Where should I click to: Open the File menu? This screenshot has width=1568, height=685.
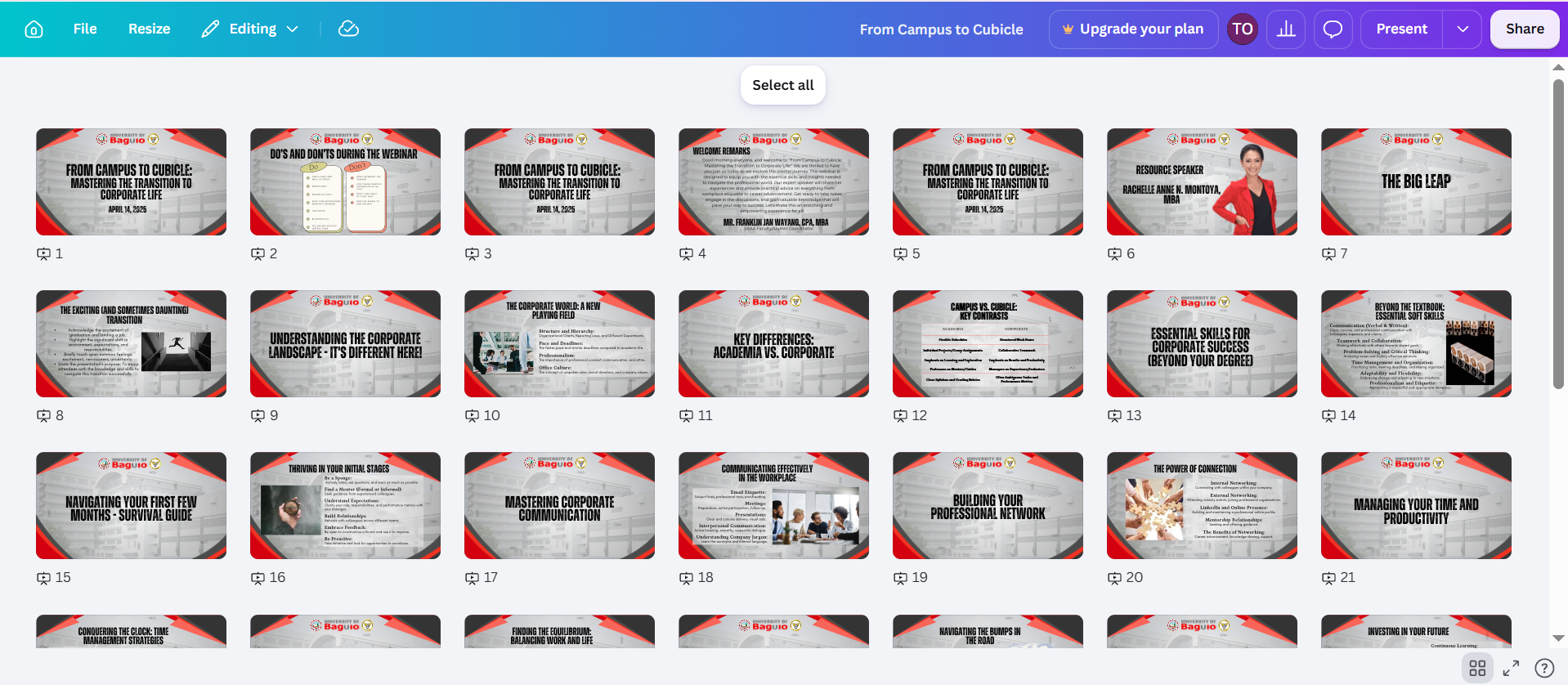85,29
